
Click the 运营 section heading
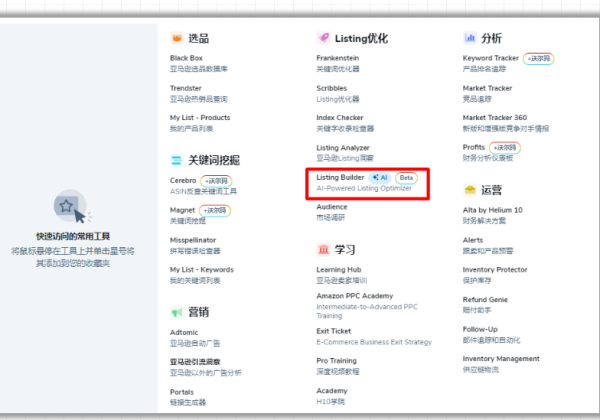(x=491, y=190)
